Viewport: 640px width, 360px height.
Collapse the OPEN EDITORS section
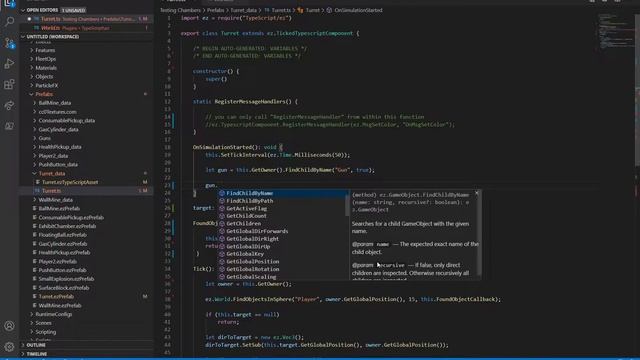(42, 10)
